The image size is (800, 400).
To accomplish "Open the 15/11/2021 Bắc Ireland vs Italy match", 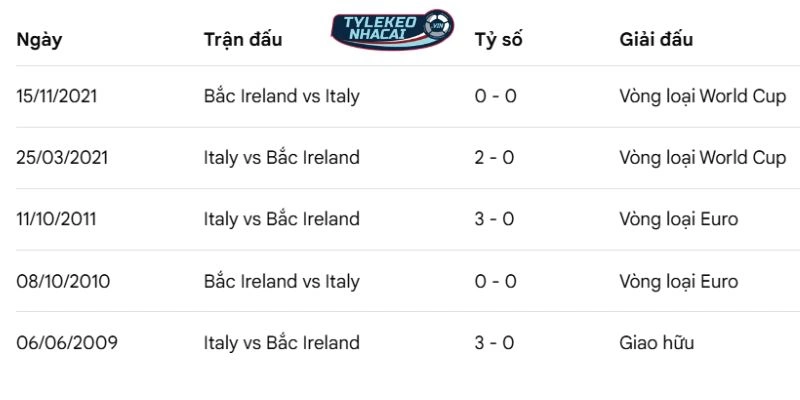I will [x=281, y=96].
